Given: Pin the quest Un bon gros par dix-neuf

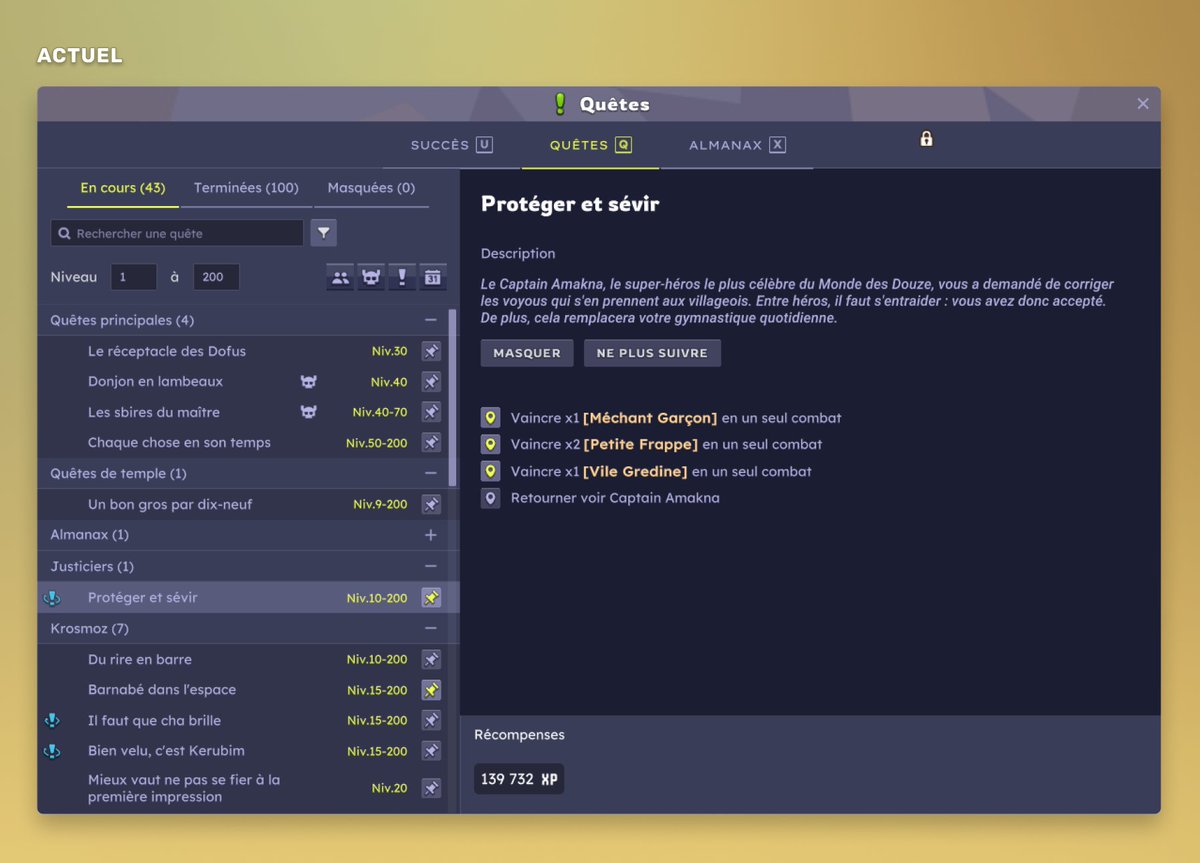Looking at the screenshot, I should [x=431, y=504].
